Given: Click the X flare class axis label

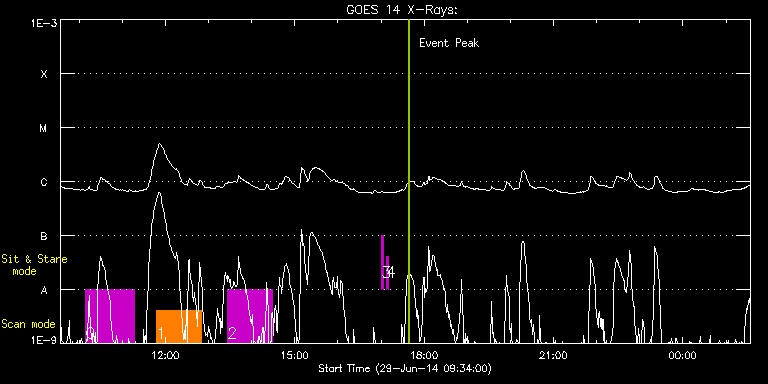Looking at the screenshot, I should point(44,74).
